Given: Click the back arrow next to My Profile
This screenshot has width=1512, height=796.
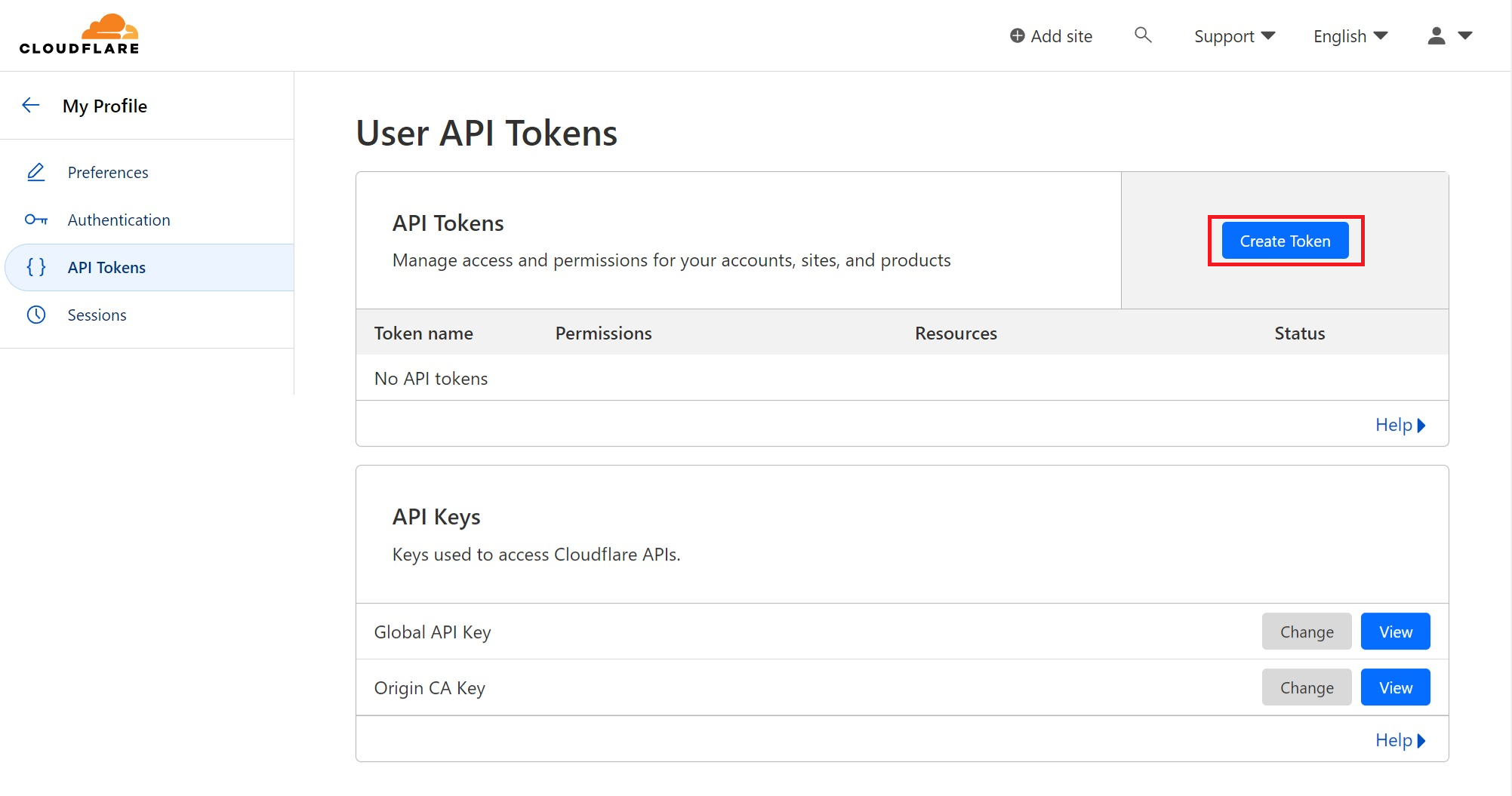Looking at the screenshot, I should coord(30,105).
